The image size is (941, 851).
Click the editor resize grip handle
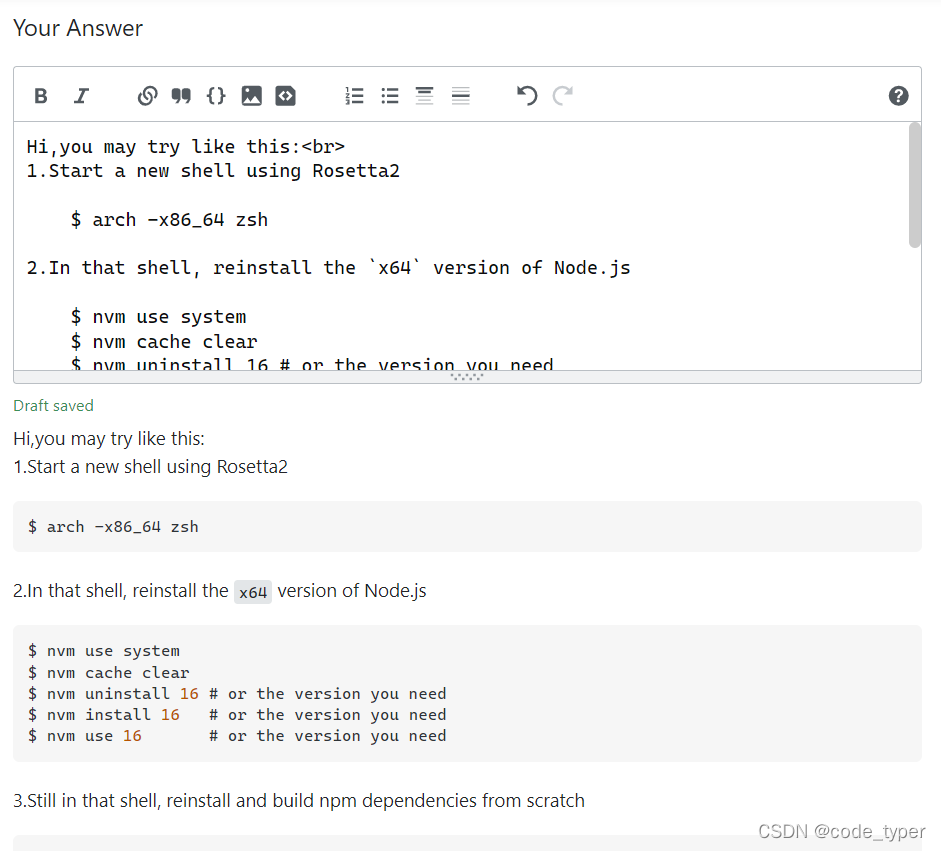click(467, 377)
